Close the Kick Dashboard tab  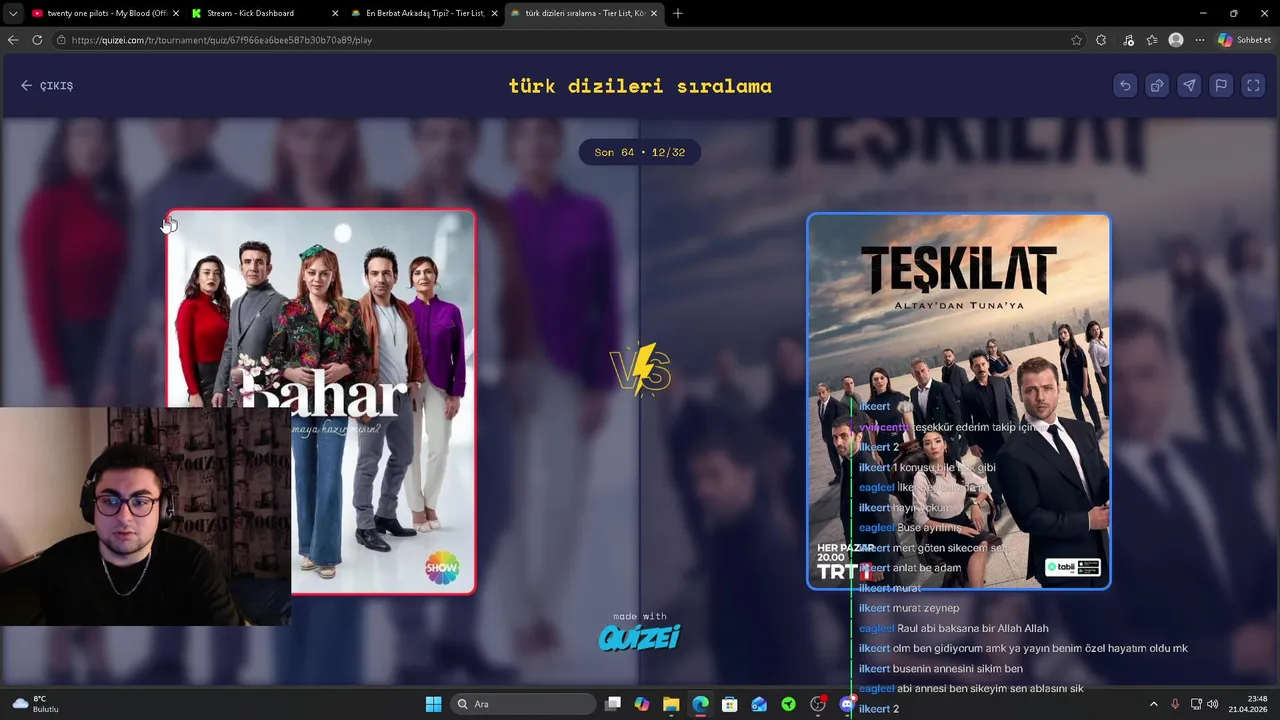(x=335, y=13)
